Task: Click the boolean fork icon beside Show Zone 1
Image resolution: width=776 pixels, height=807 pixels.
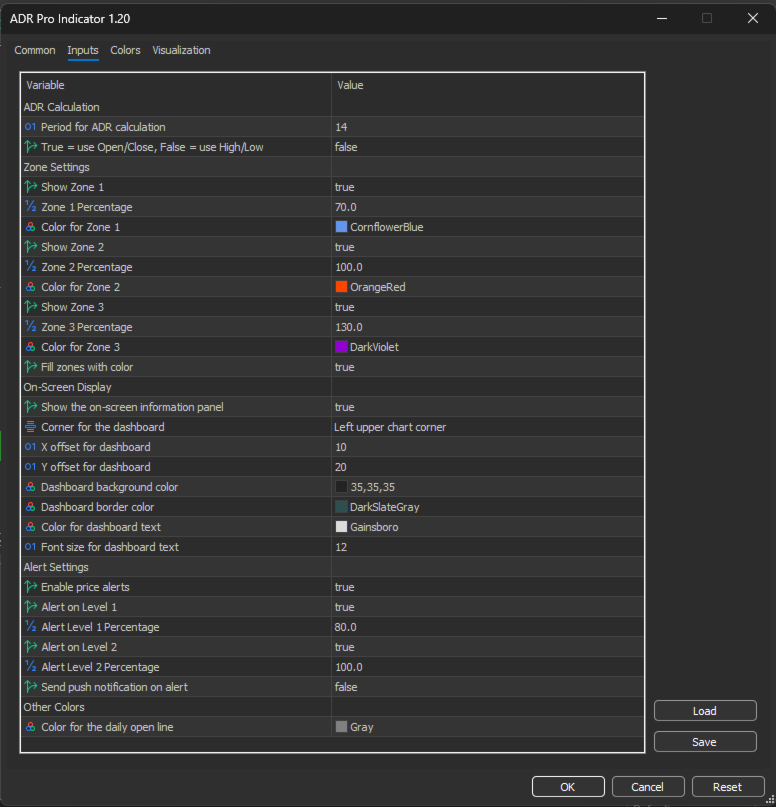Action: click(x=31, y=187)
